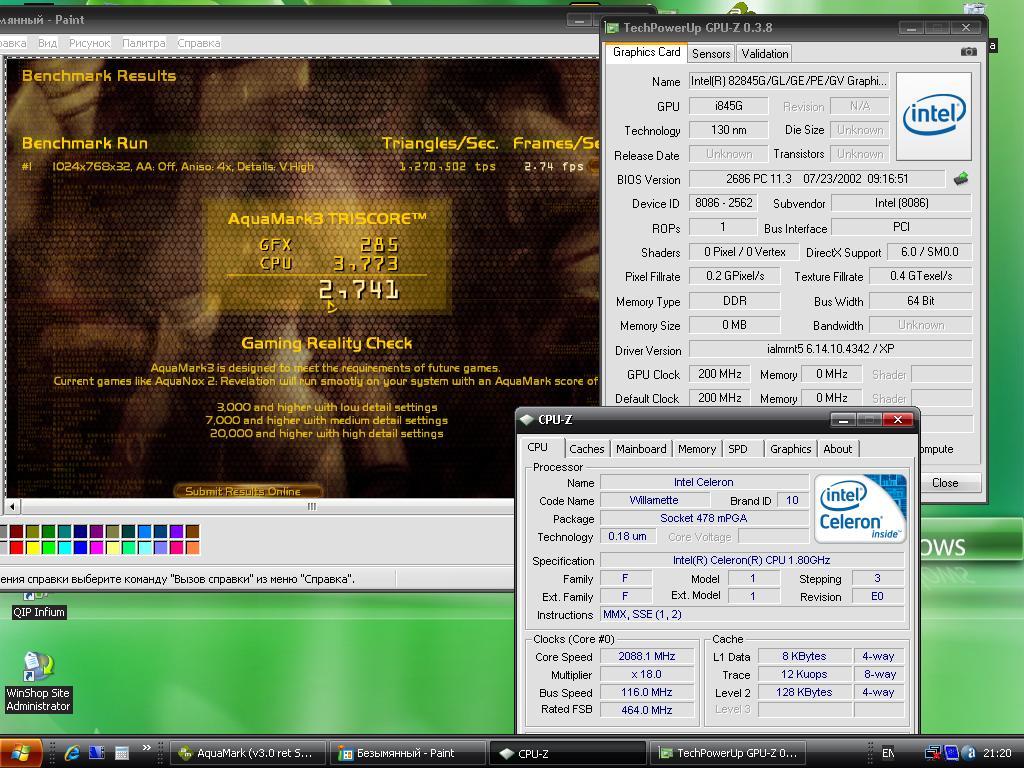Open the About tab in CPU-Z
This screenshot has height=768, width=1024.
(x=838, y=449)
